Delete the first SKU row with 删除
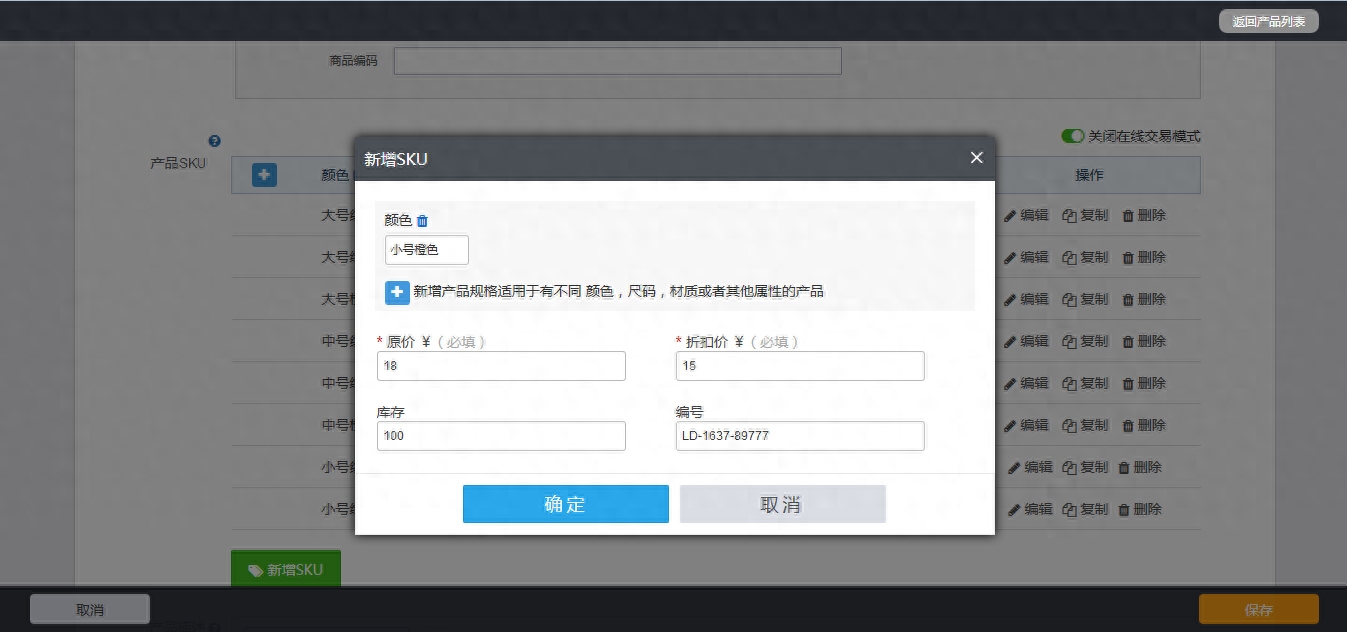 pos(1144,215)
